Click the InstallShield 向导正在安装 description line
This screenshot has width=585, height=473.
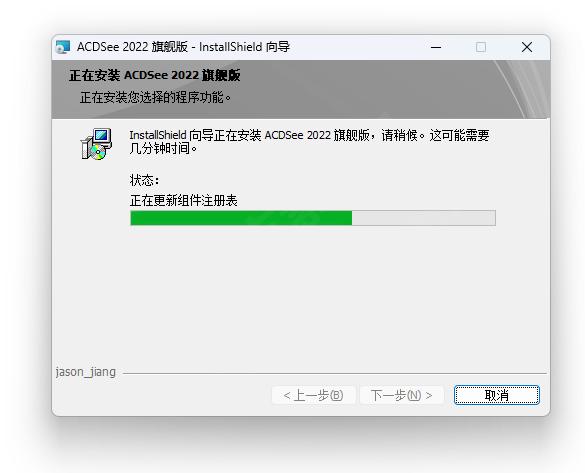(309, 135)
